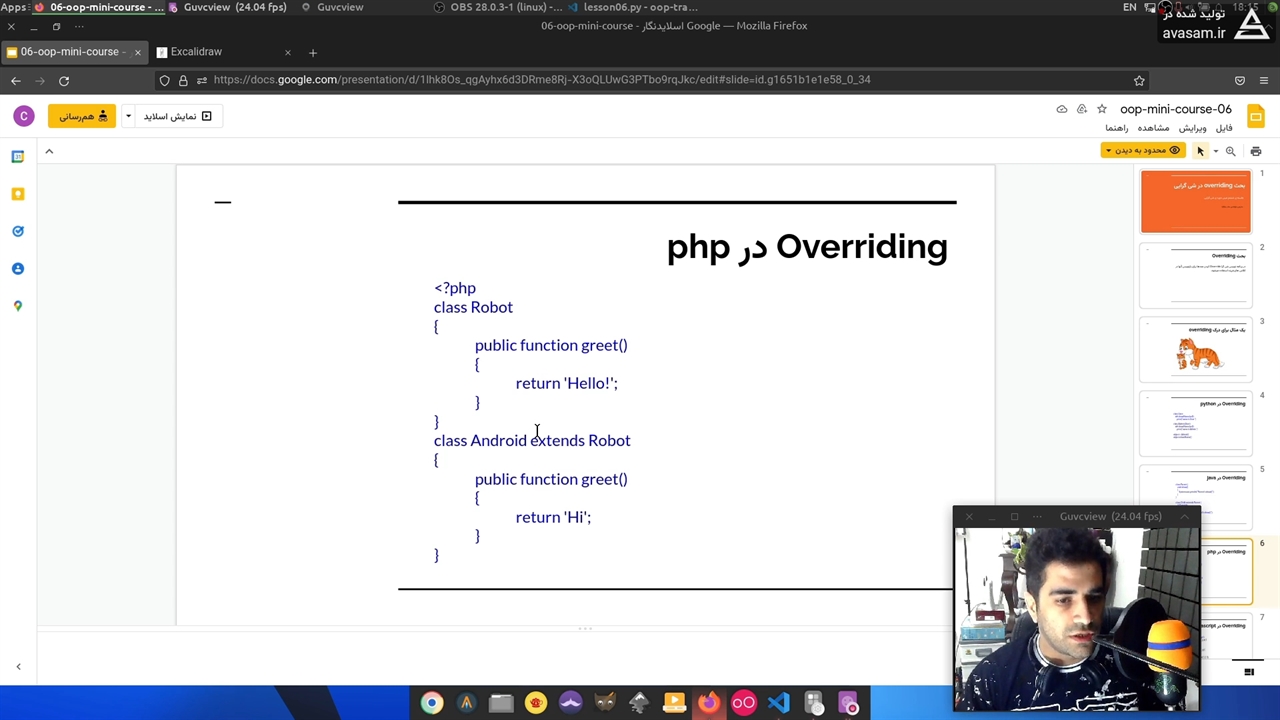Select the arrow cursor tool
1280x720 pixels.
pyautogui.click(x=1200, y=151)
